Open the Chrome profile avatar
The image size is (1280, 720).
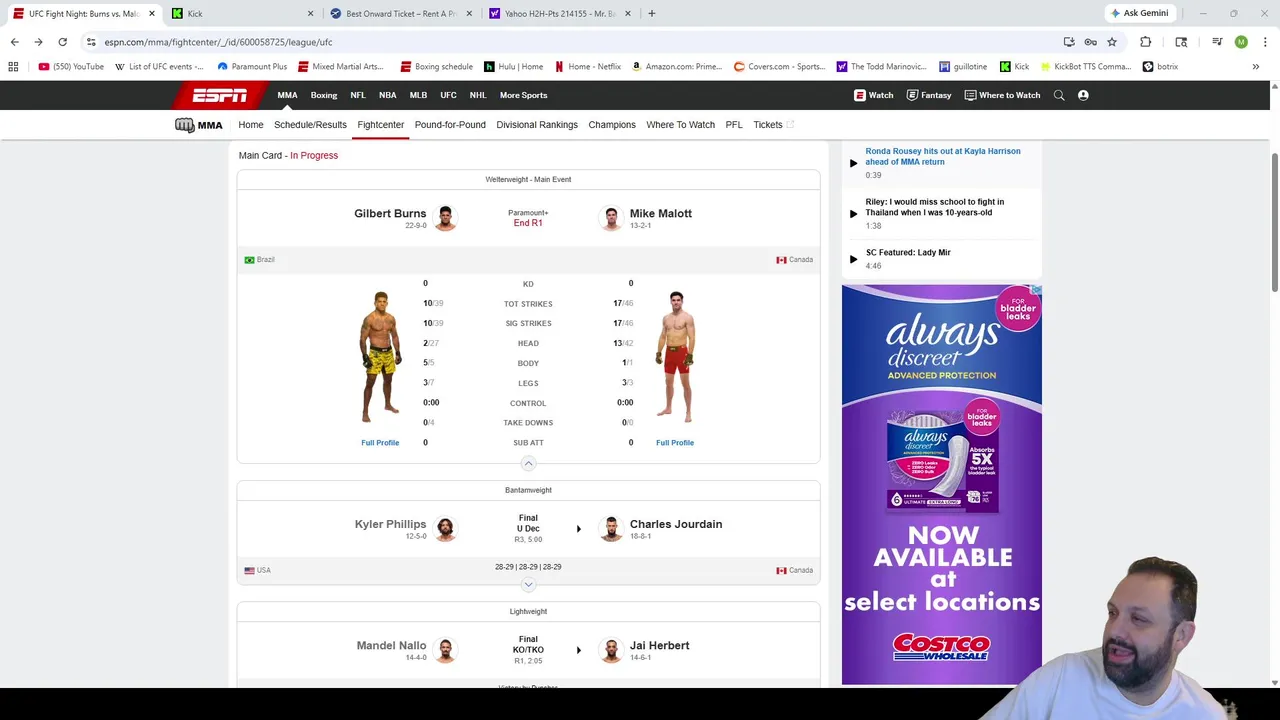pos(1241,42)
